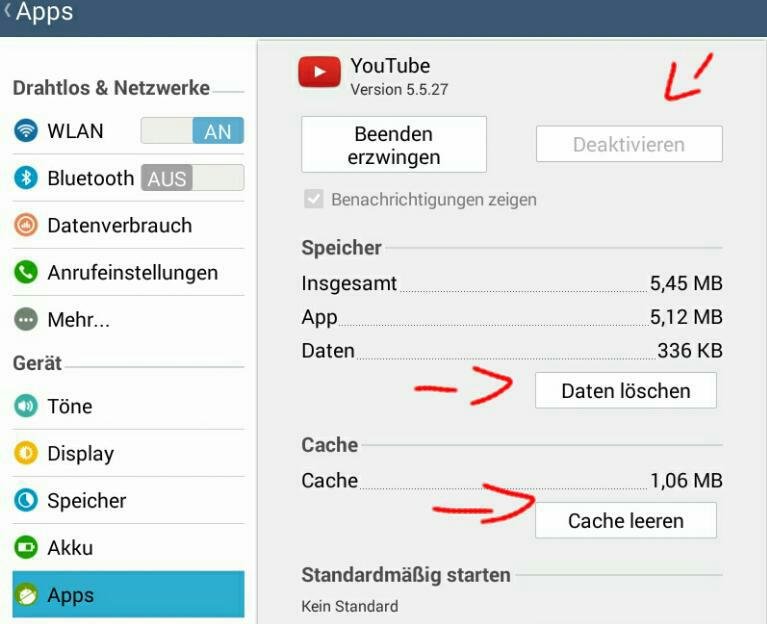This screenshot has height=624, width=767.
Task: Select the highlighted Apps sidebar item
Action: coord(128,594)
